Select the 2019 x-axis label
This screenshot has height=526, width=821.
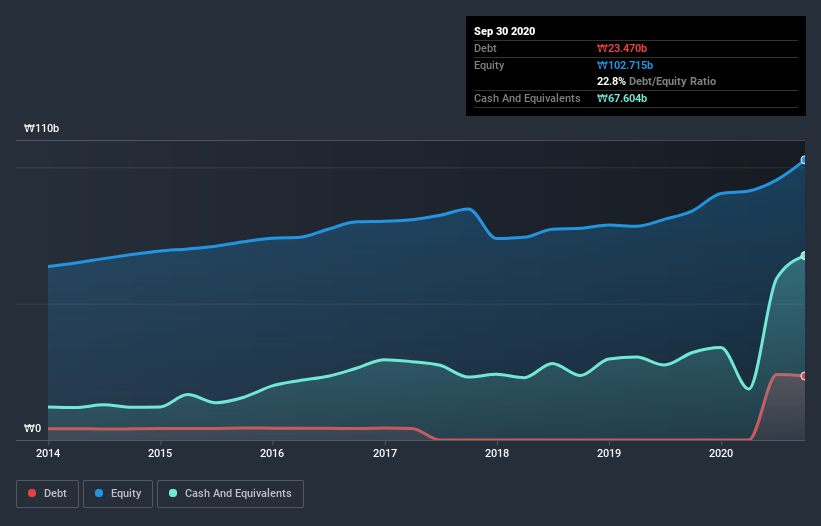coord(609,453)
